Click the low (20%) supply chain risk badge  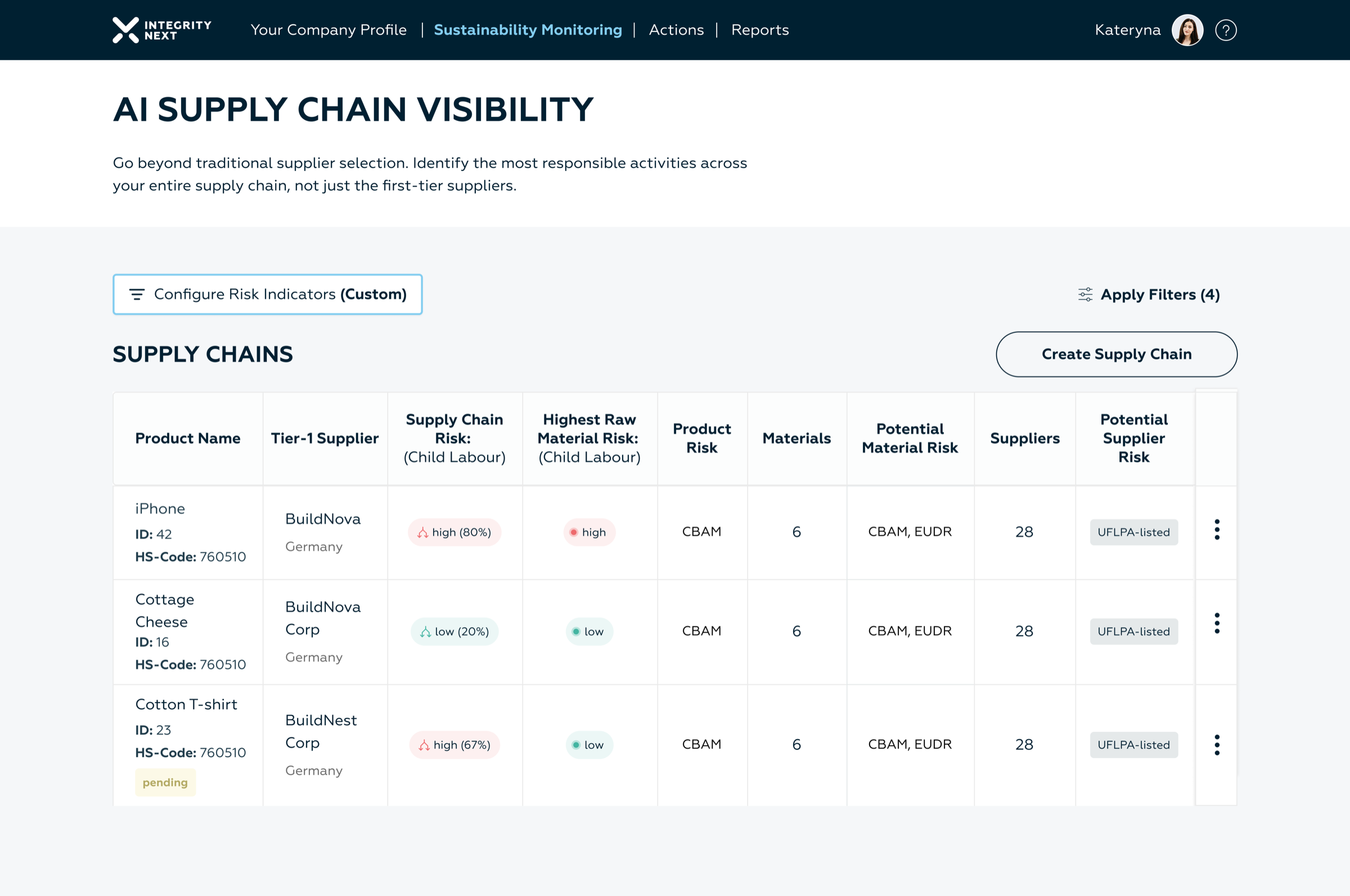point(454,632)
